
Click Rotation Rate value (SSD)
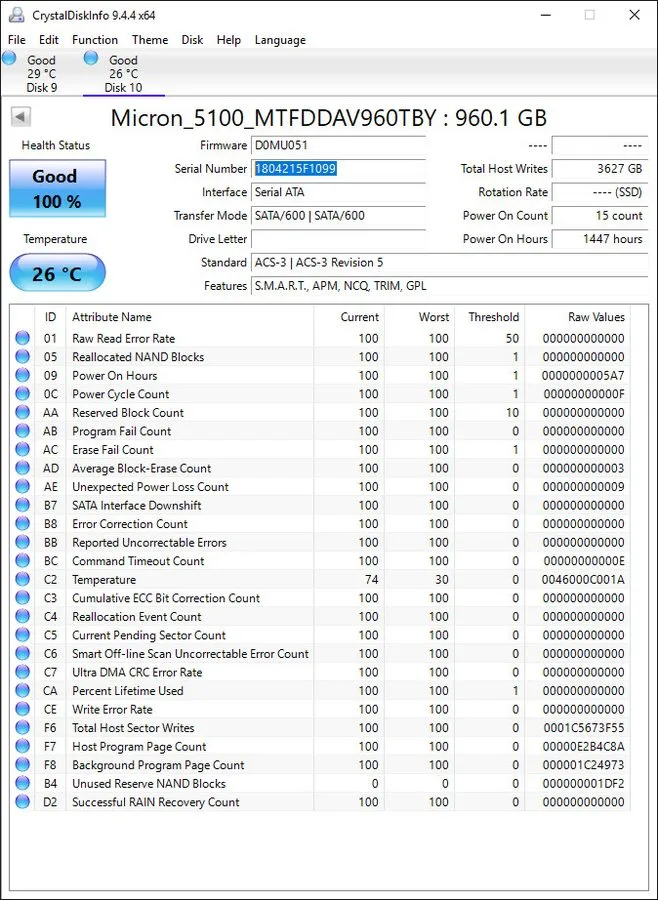[x=600, y=192]
